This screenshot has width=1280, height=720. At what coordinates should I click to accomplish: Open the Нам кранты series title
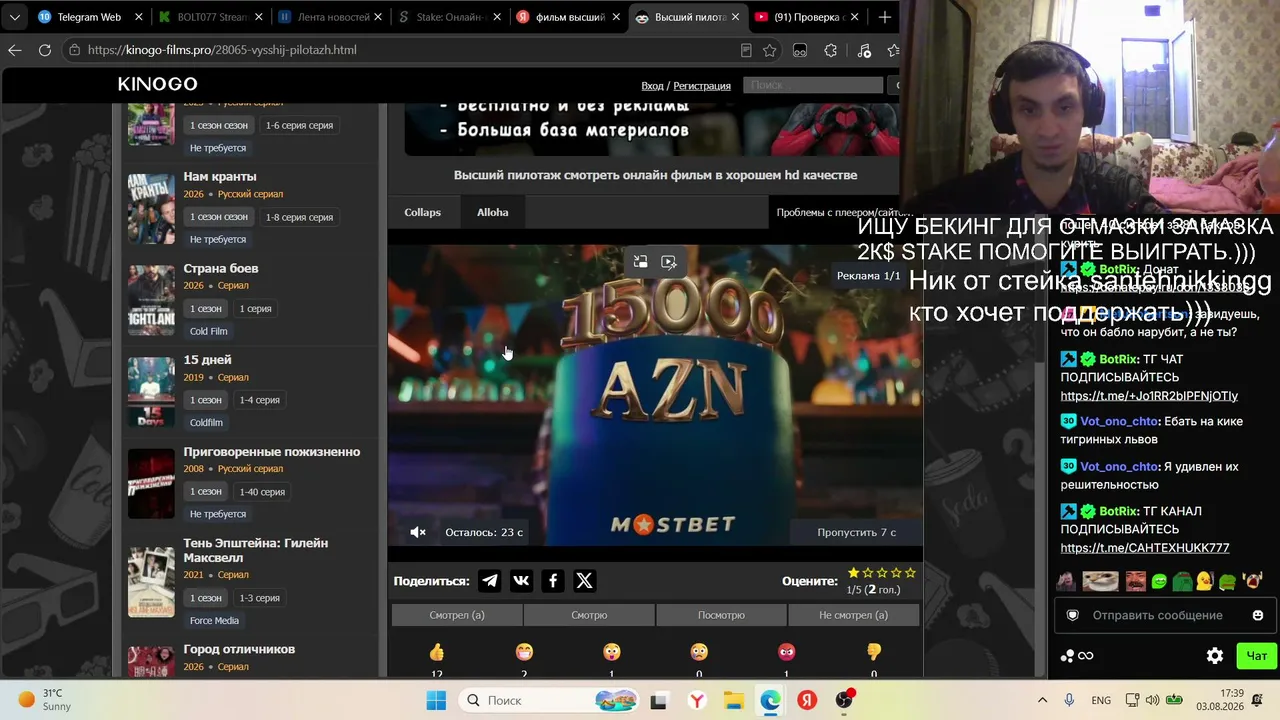point(220,176)
